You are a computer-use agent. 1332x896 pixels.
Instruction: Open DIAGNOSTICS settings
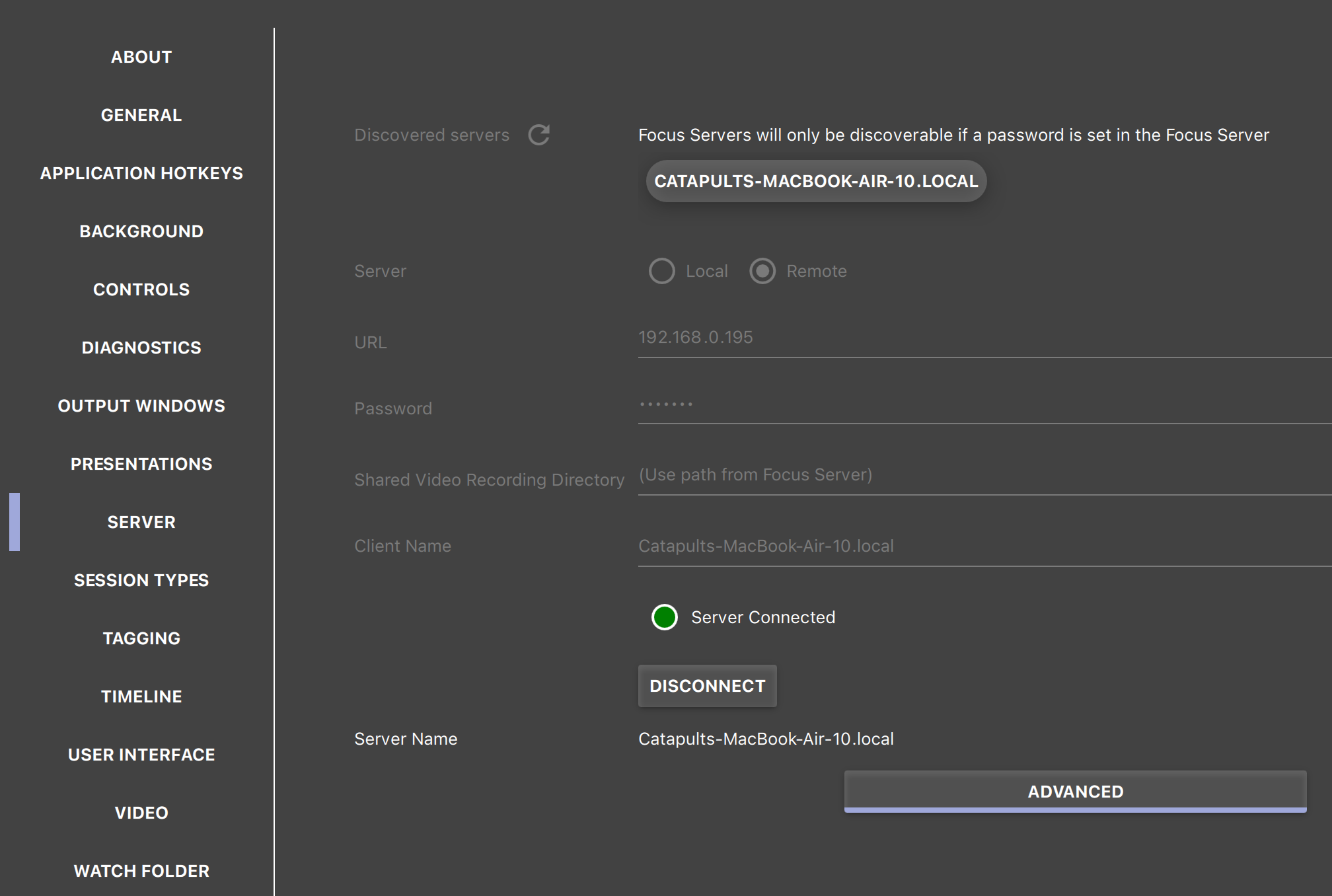[x=141, y=348]
